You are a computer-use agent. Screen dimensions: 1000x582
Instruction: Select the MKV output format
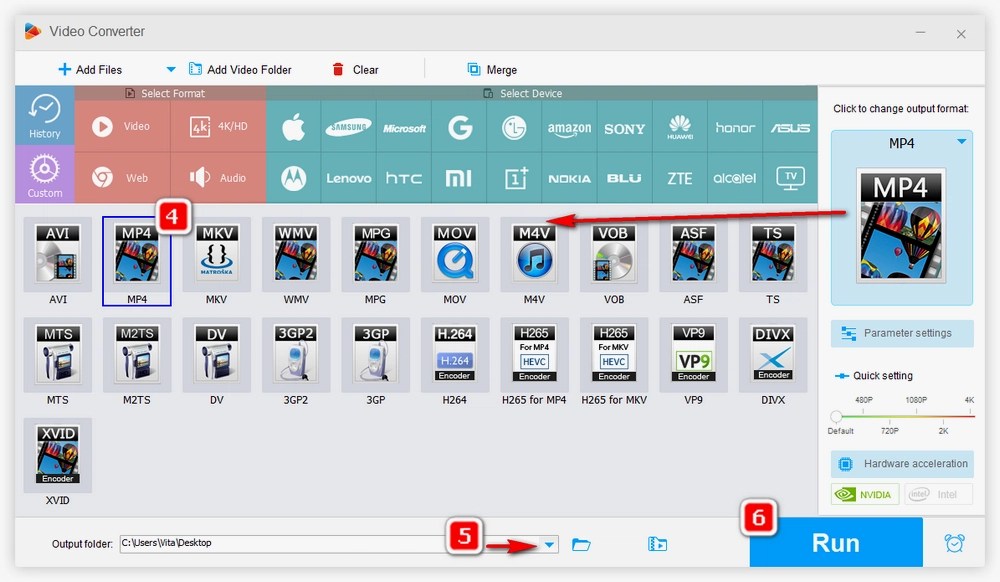tap(216, 257)
